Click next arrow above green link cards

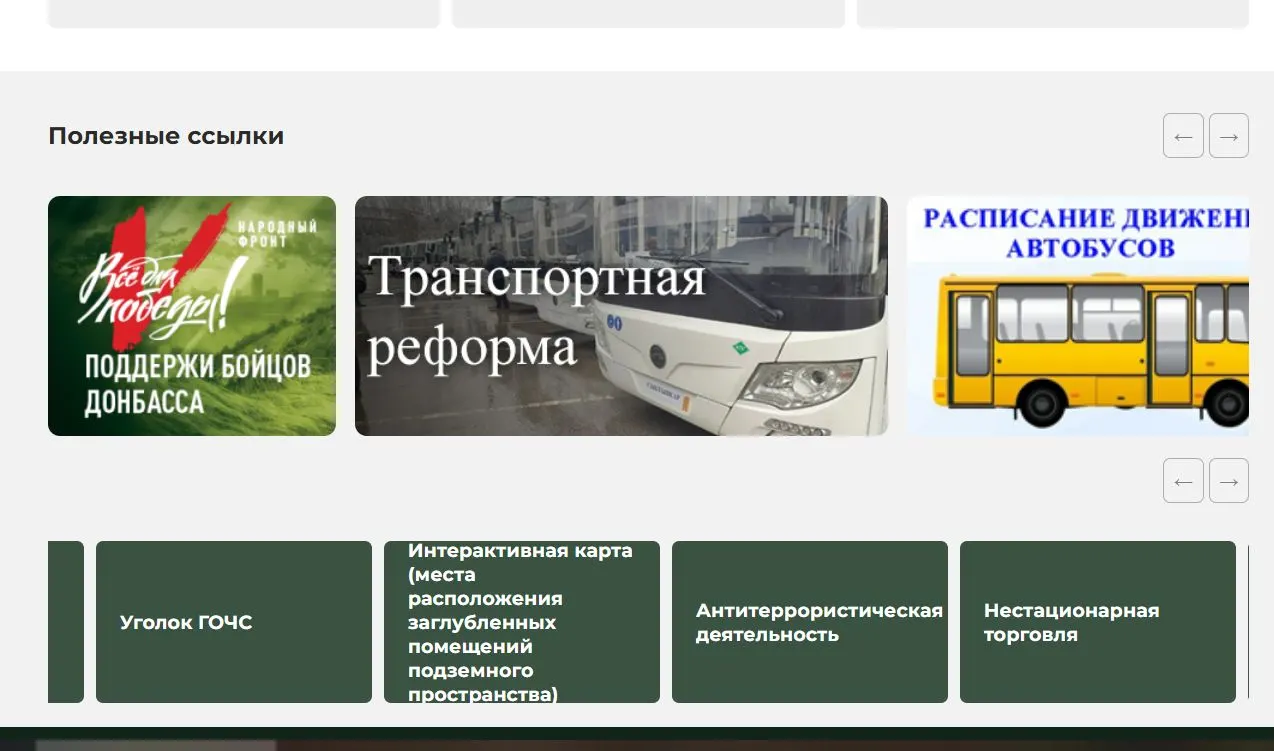(x=1229, y=481)
